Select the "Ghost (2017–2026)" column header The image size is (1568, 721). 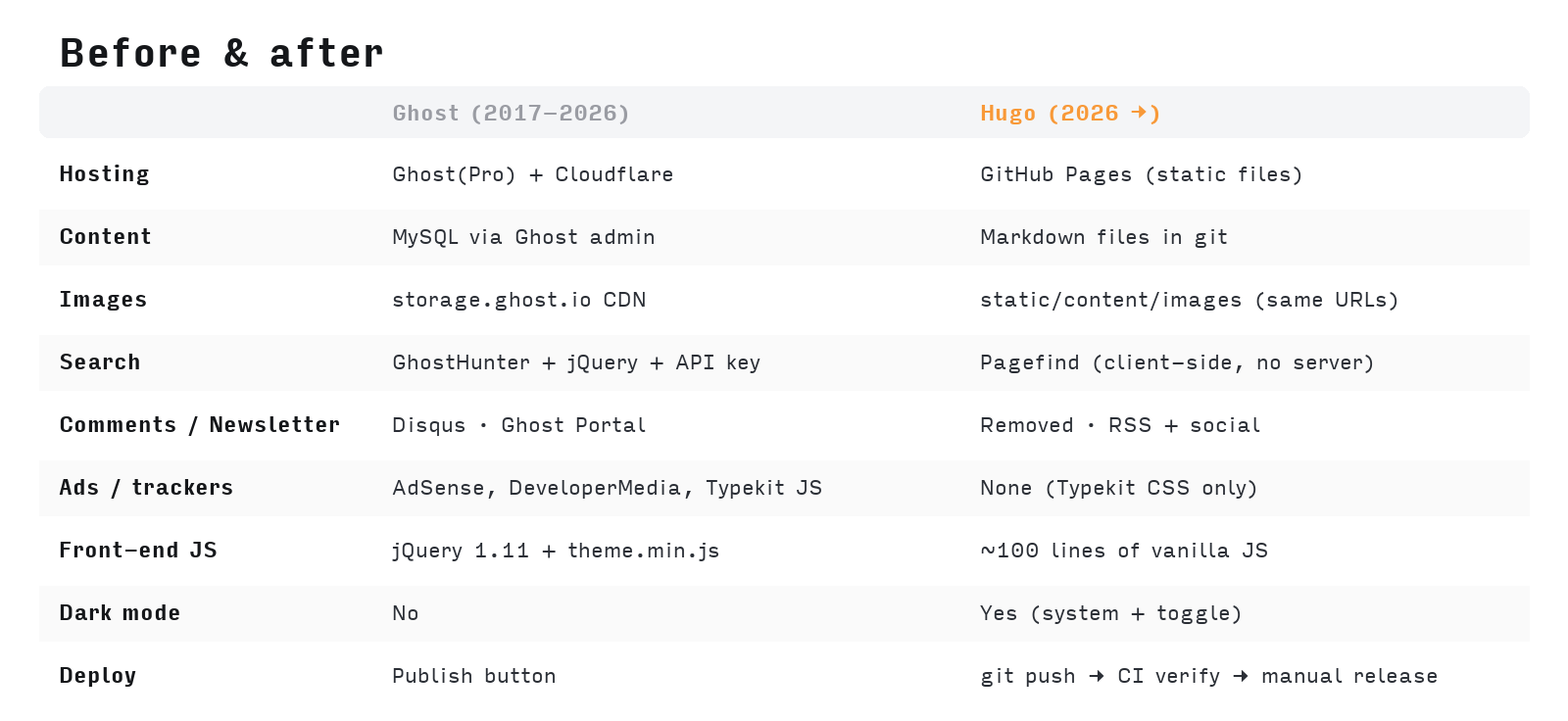[511, 113]
